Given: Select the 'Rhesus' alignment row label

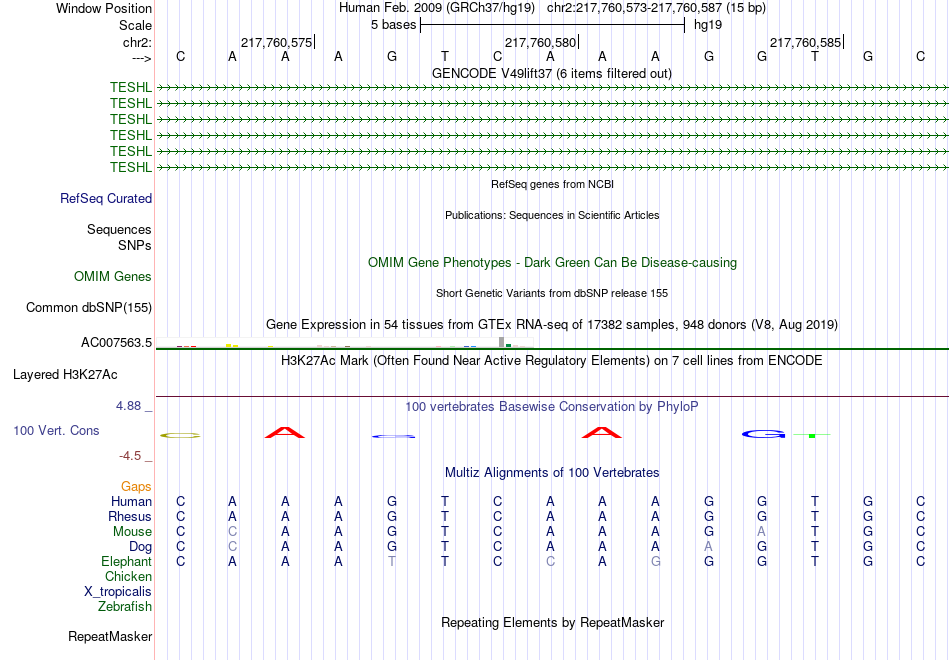Looking at the screenshot, I should click(x=130, y=516).
